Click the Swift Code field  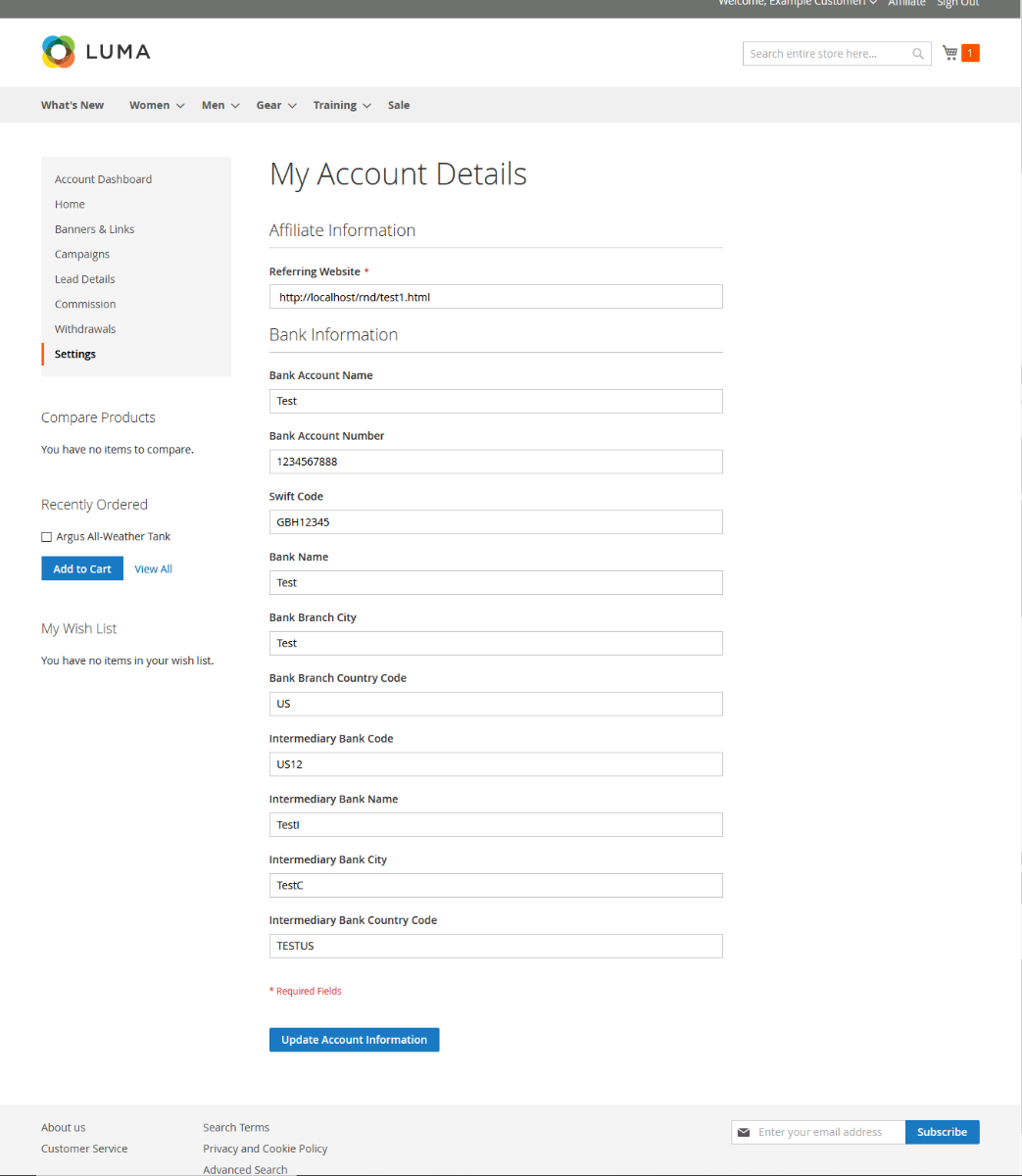click(x=496, y=522)
